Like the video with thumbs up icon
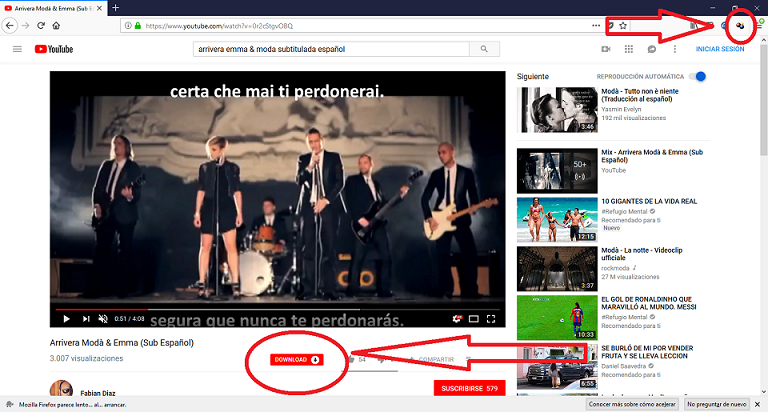This screenshot has width=768, height=412. [x=351, y=360]
